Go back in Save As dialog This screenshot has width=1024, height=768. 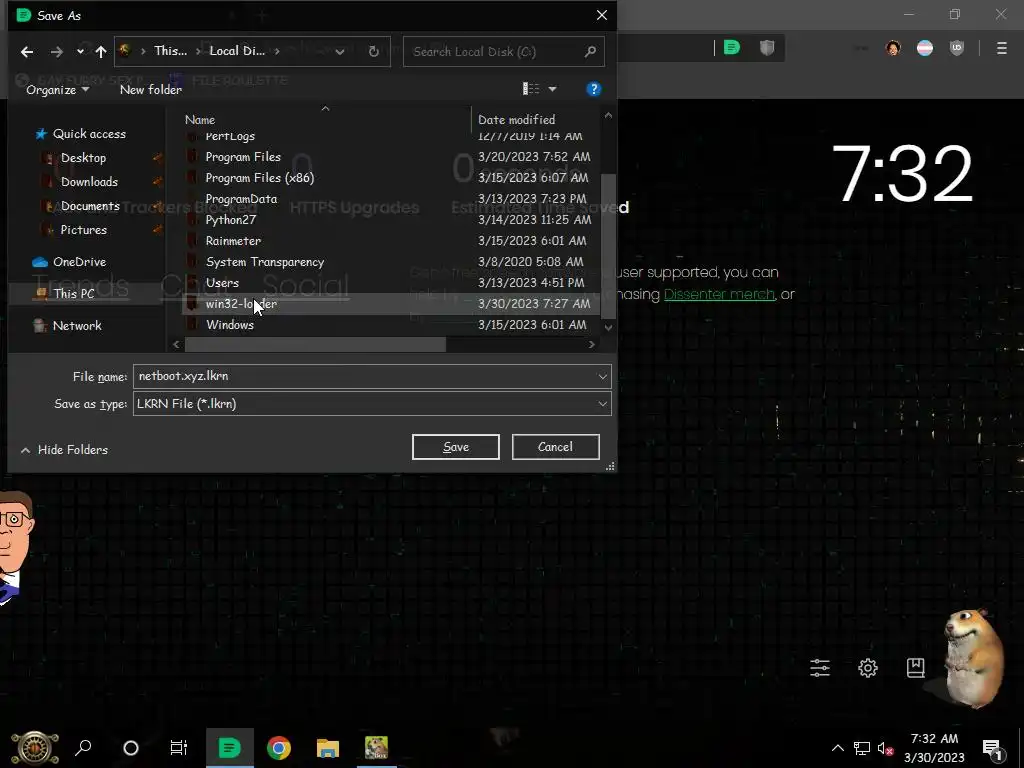click(27, 52)
